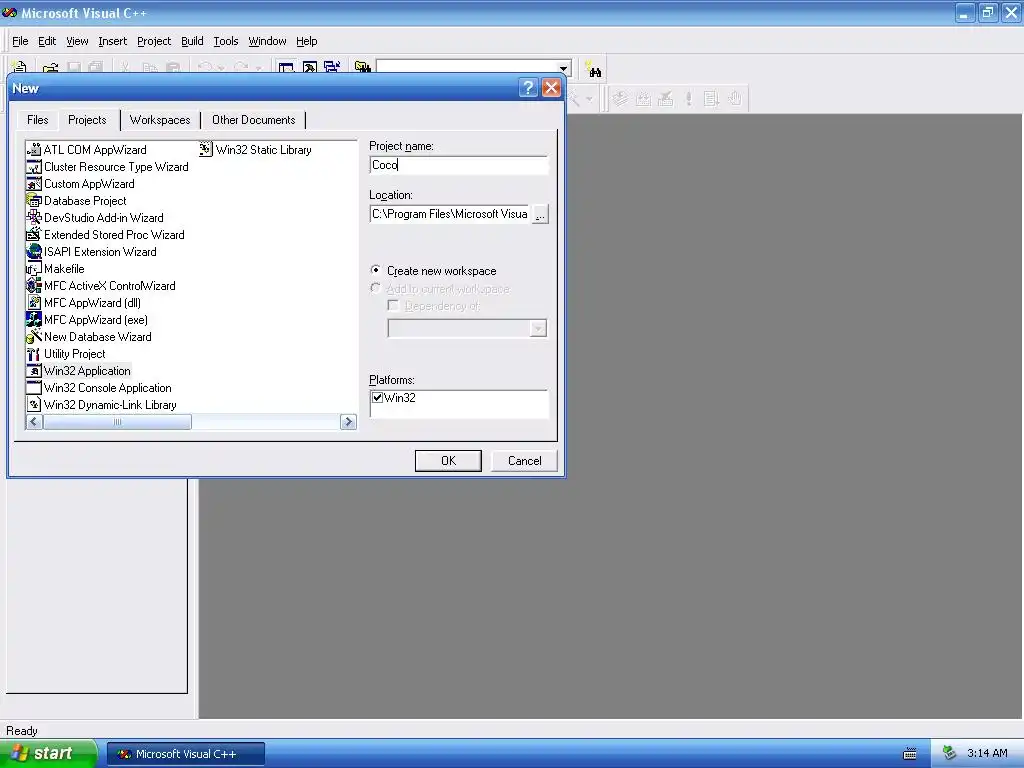Click the help question mark in New dialog
The image size is (1024, 768).
click(528, 88)
